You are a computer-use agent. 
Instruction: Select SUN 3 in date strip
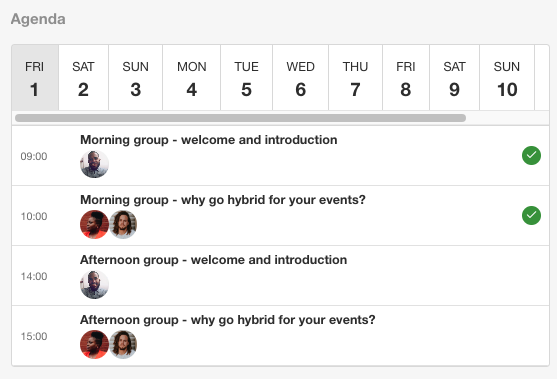click(x=135, y=78)
